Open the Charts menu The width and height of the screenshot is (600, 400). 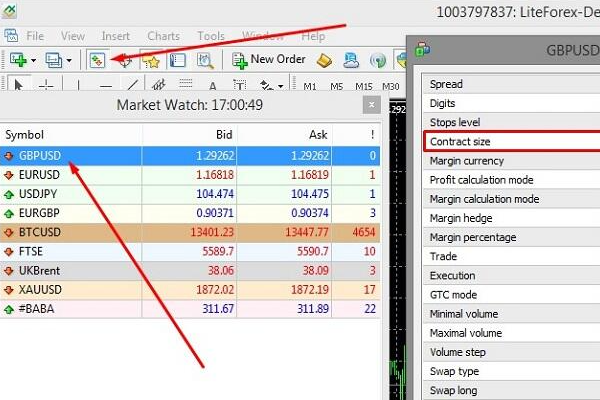click(x=163, y=36)
